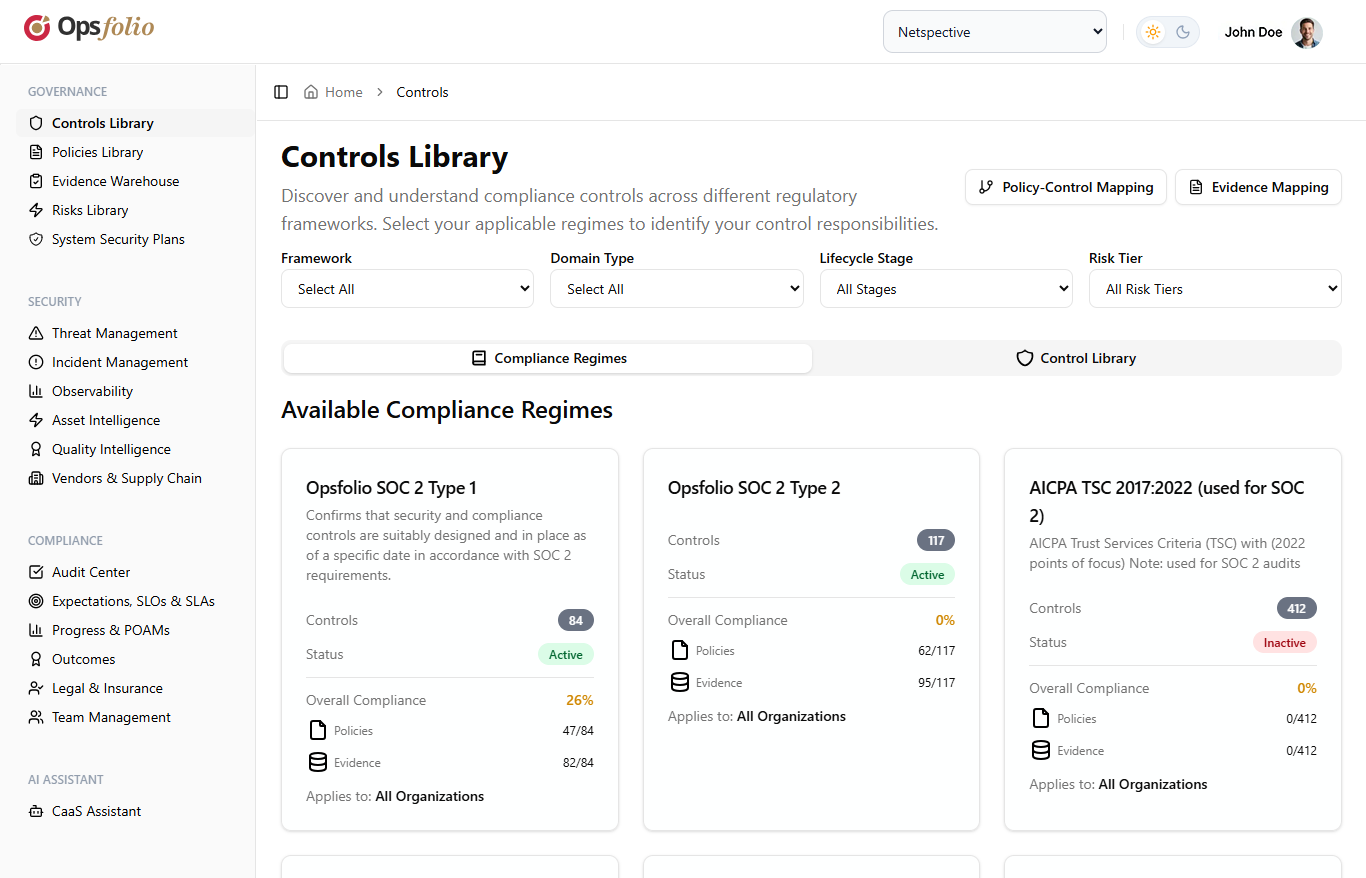Click the Risks Library shield icon
Screen dimensions: 1366x878
(36, 210)
